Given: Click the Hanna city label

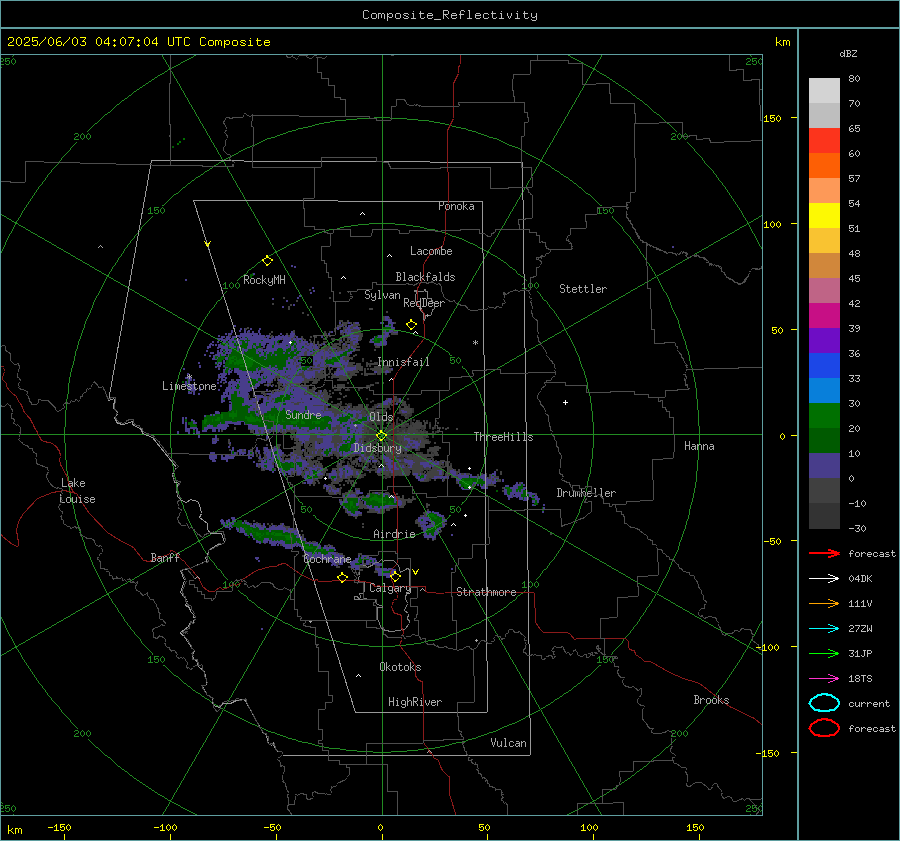Looking at the screenshot, I should pyautogui.click(x=699, y=446).
